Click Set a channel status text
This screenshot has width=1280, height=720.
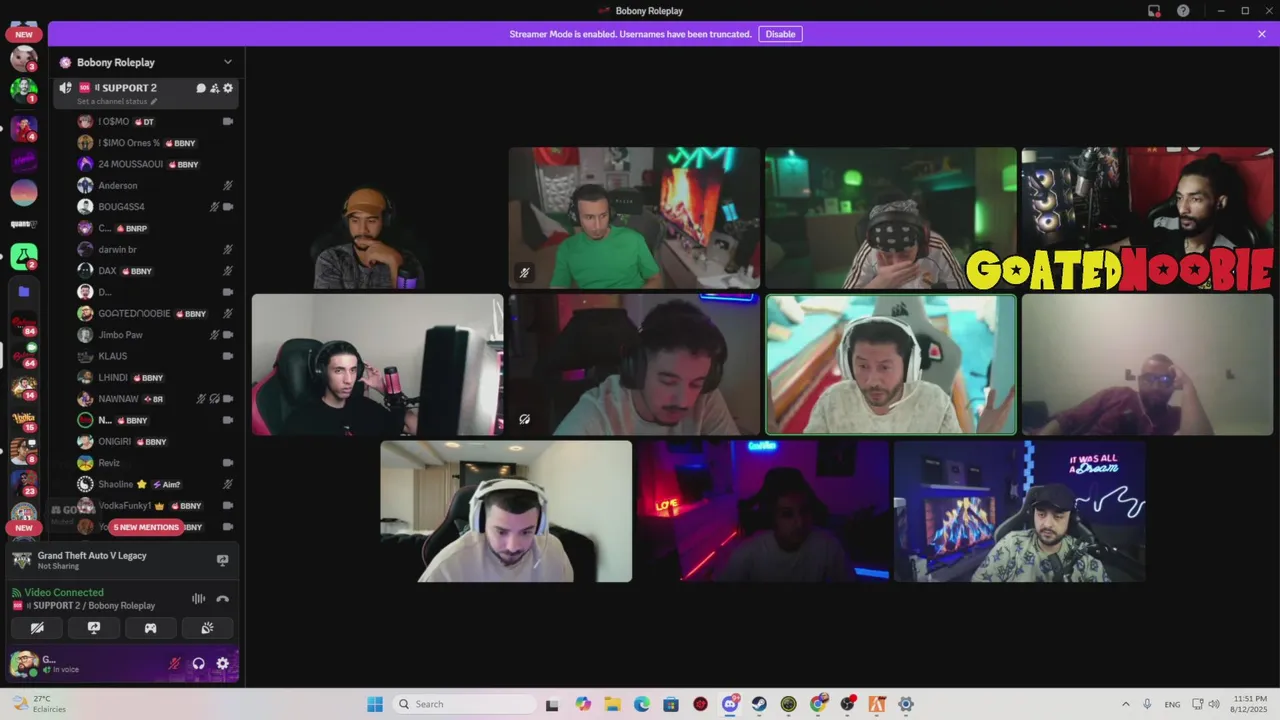point(112,101)
